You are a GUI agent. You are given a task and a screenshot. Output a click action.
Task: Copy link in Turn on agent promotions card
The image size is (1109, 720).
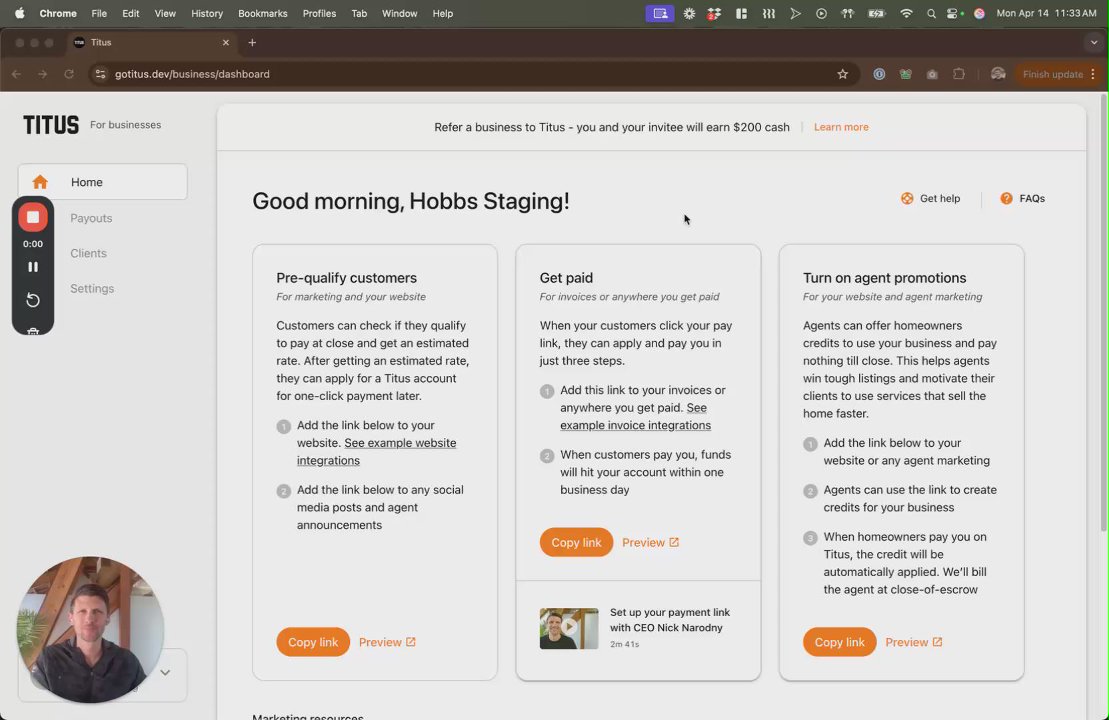[x=839, y=642]
